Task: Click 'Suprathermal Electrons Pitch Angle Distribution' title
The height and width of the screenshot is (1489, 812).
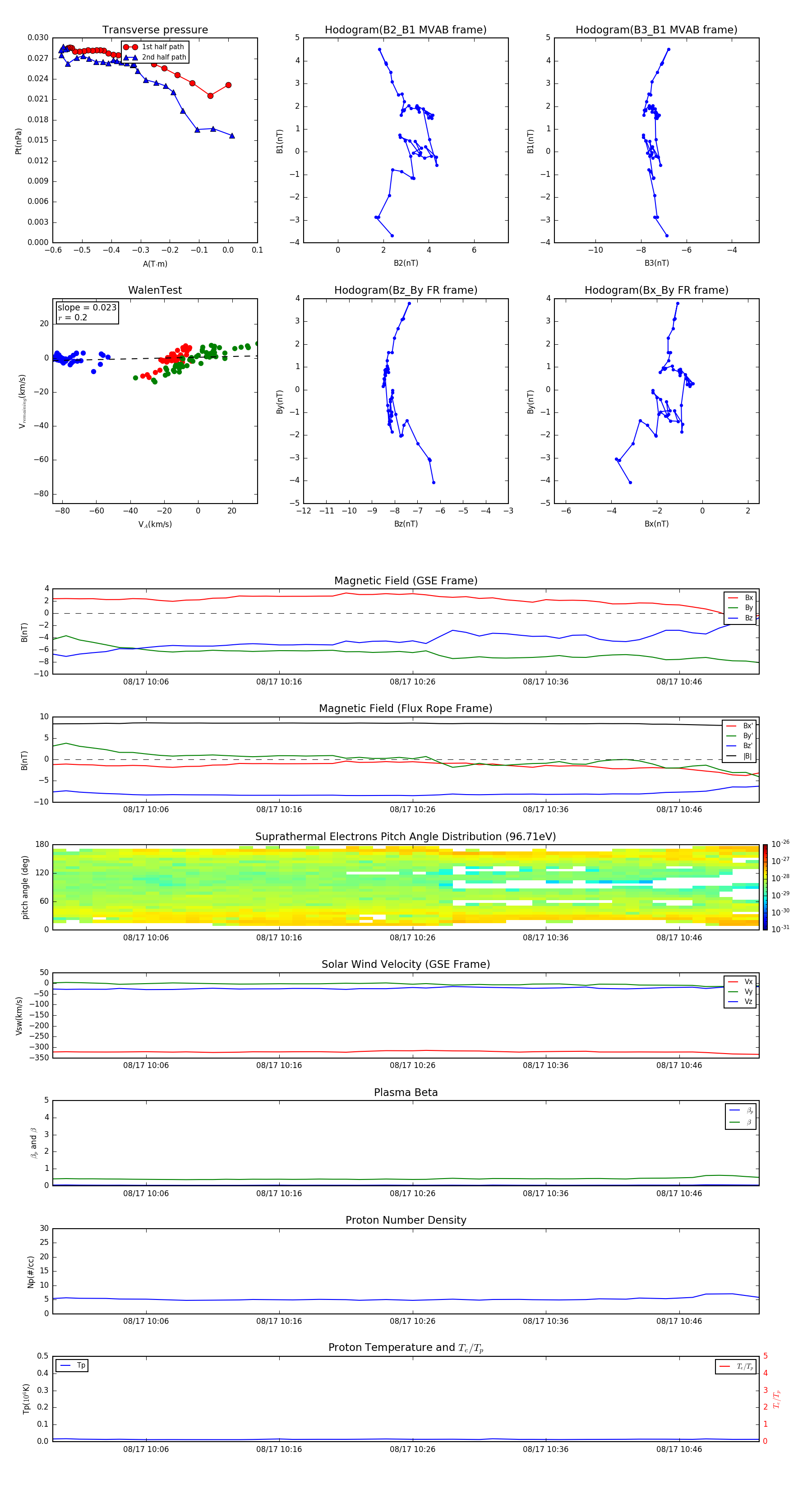Action: (406, 837)
